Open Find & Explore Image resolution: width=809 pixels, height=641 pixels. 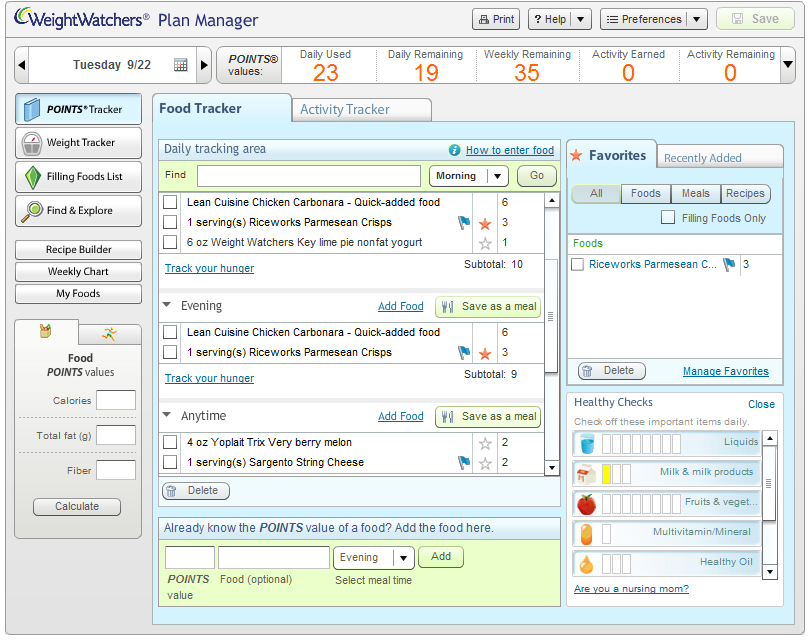point(78,211)
